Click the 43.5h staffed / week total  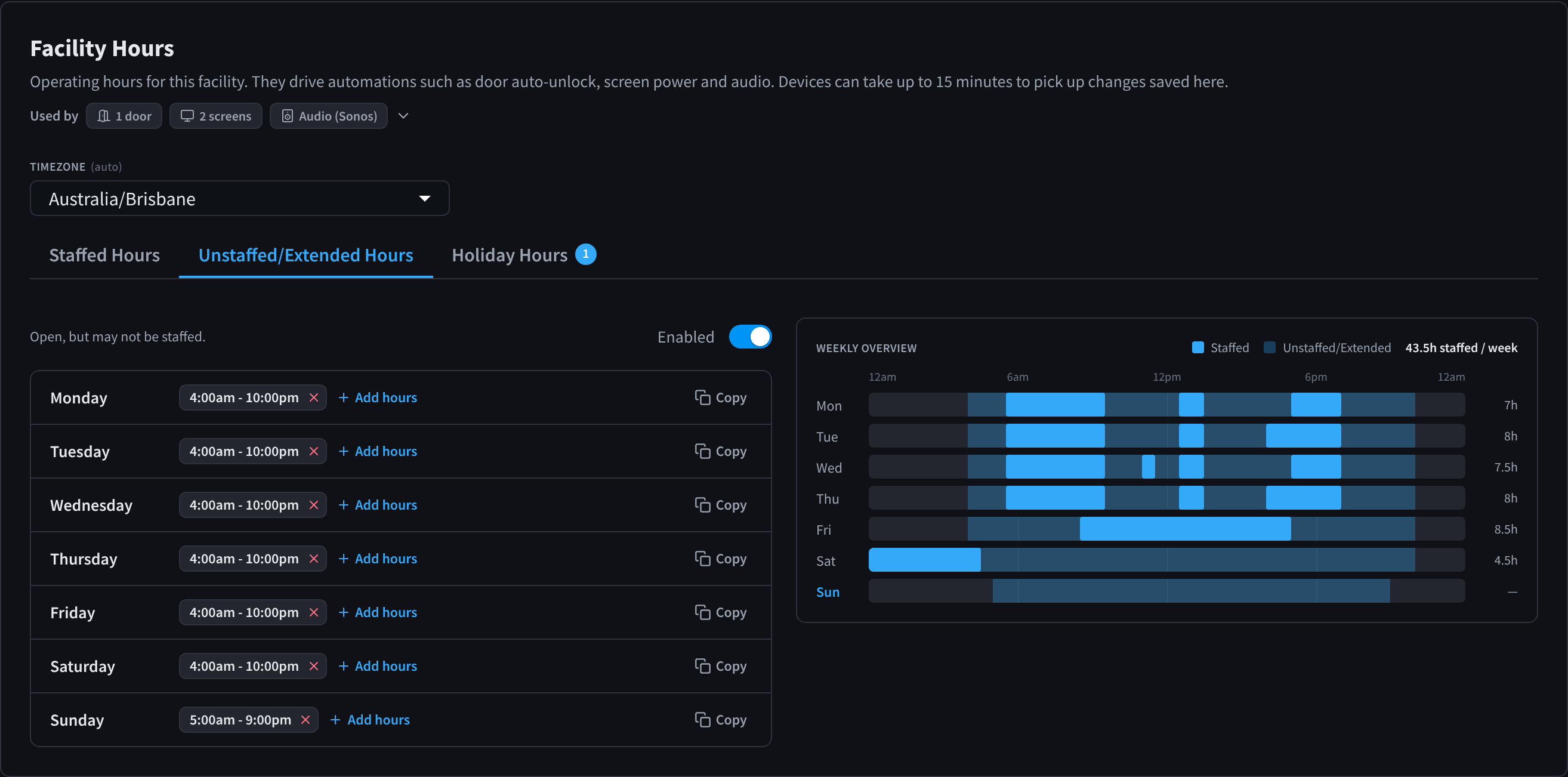[x=1461, y=348]
